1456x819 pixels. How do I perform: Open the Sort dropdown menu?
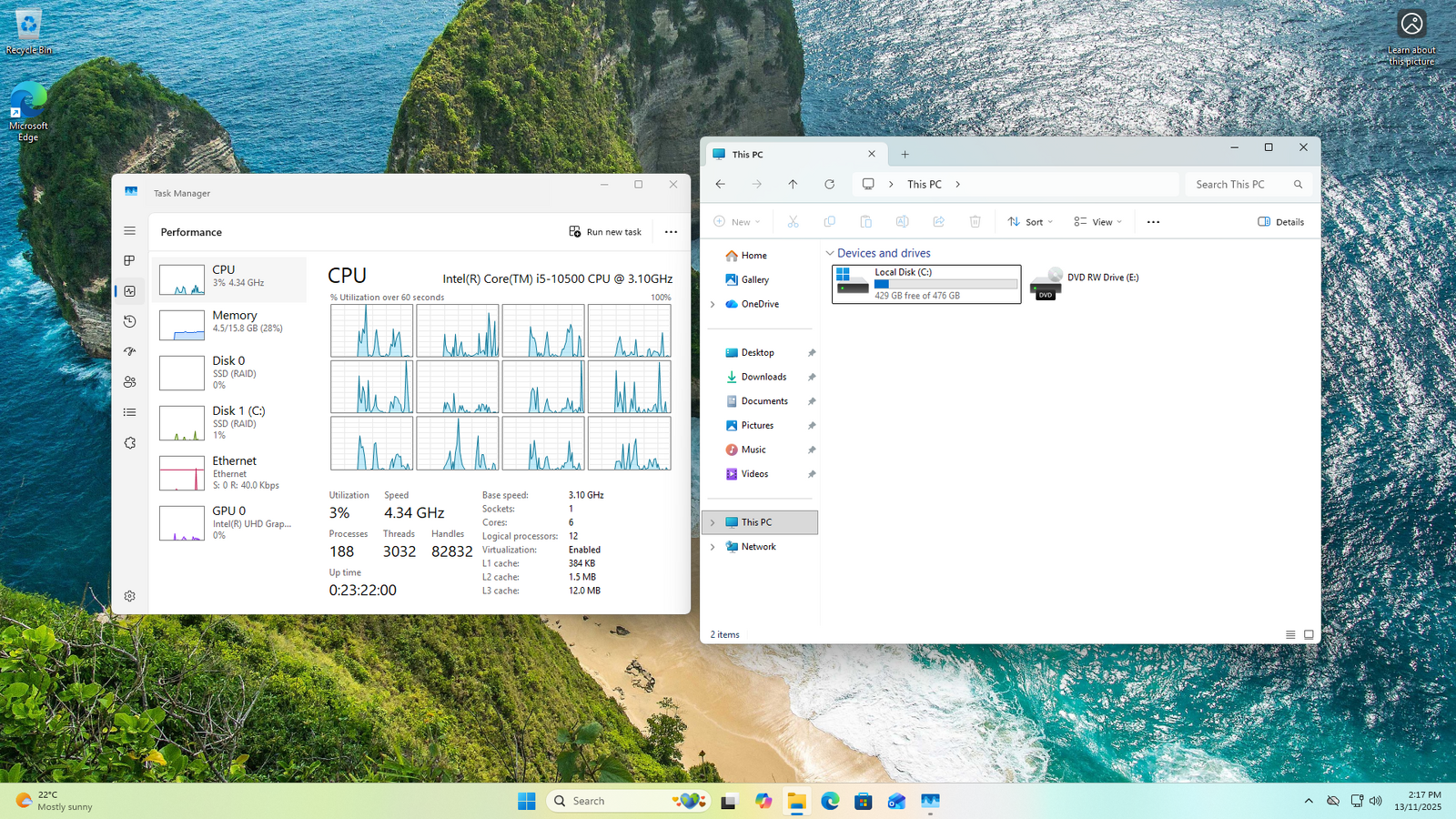[x=1030, y=222]
